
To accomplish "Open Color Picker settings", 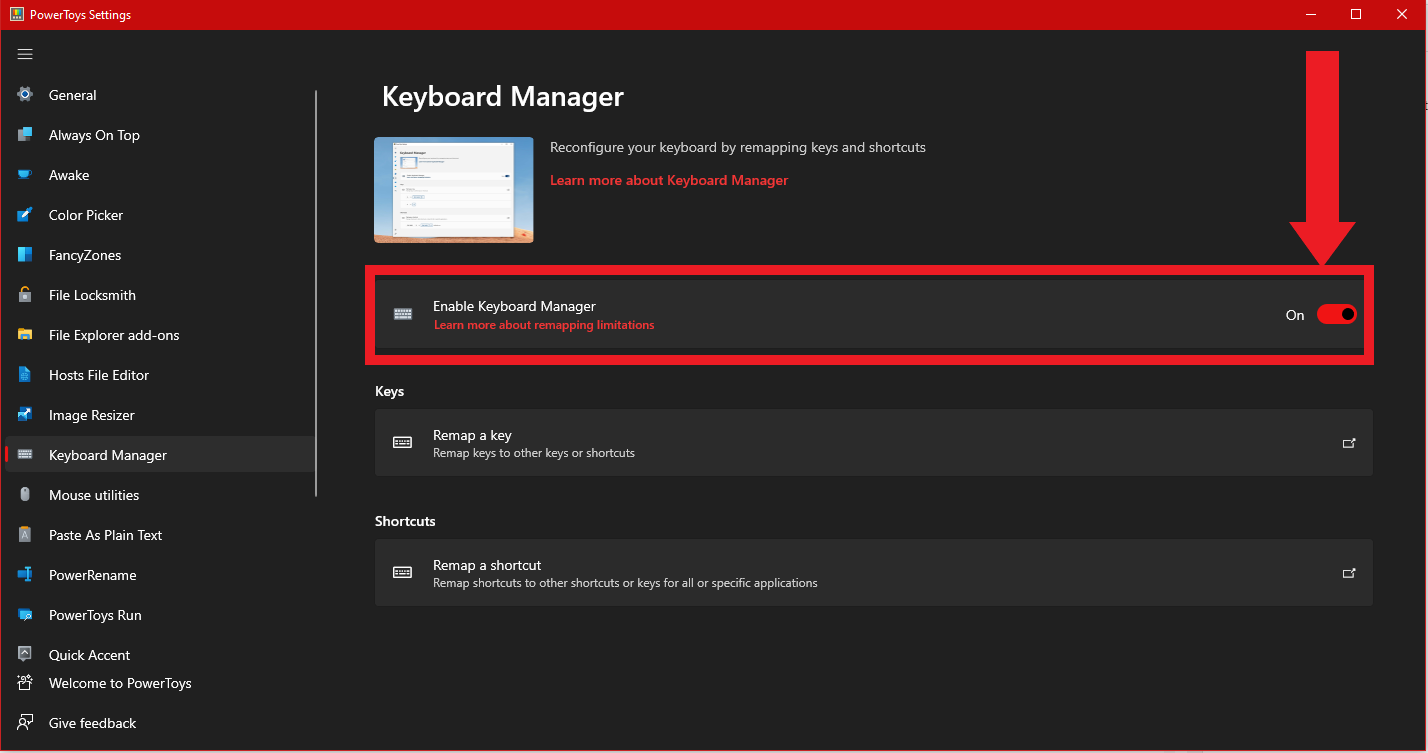I will [160, 215].
